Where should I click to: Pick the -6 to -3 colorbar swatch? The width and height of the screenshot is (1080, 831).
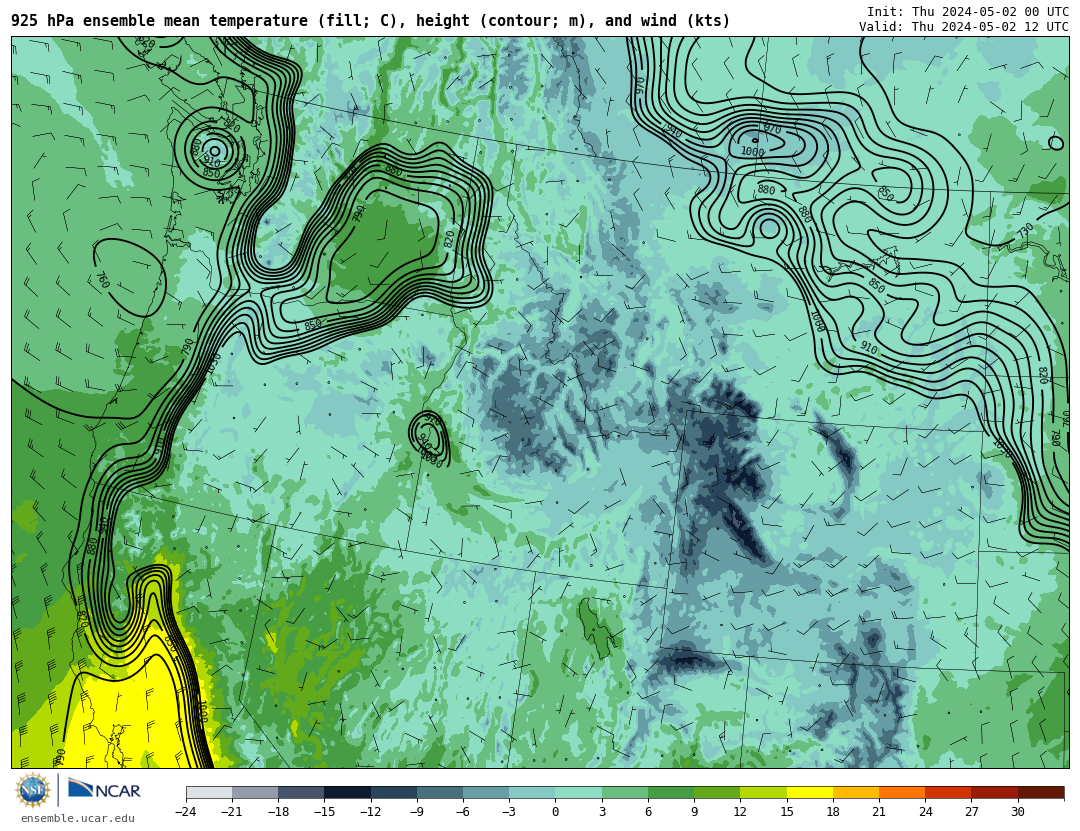click(x=486, y=793)
